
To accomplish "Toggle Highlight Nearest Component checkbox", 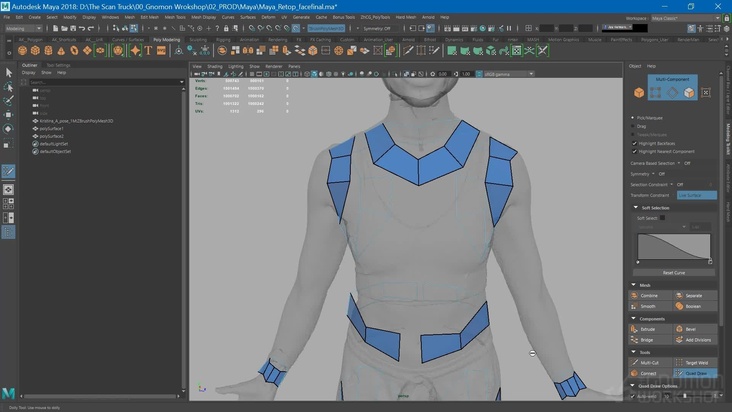I will coord(634,151).
